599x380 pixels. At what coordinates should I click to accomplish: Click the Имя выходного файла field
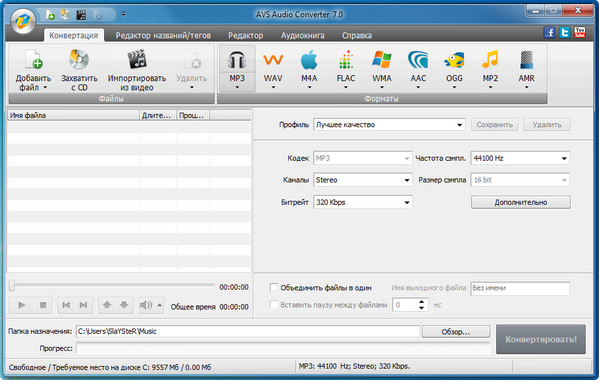[520, 288]
